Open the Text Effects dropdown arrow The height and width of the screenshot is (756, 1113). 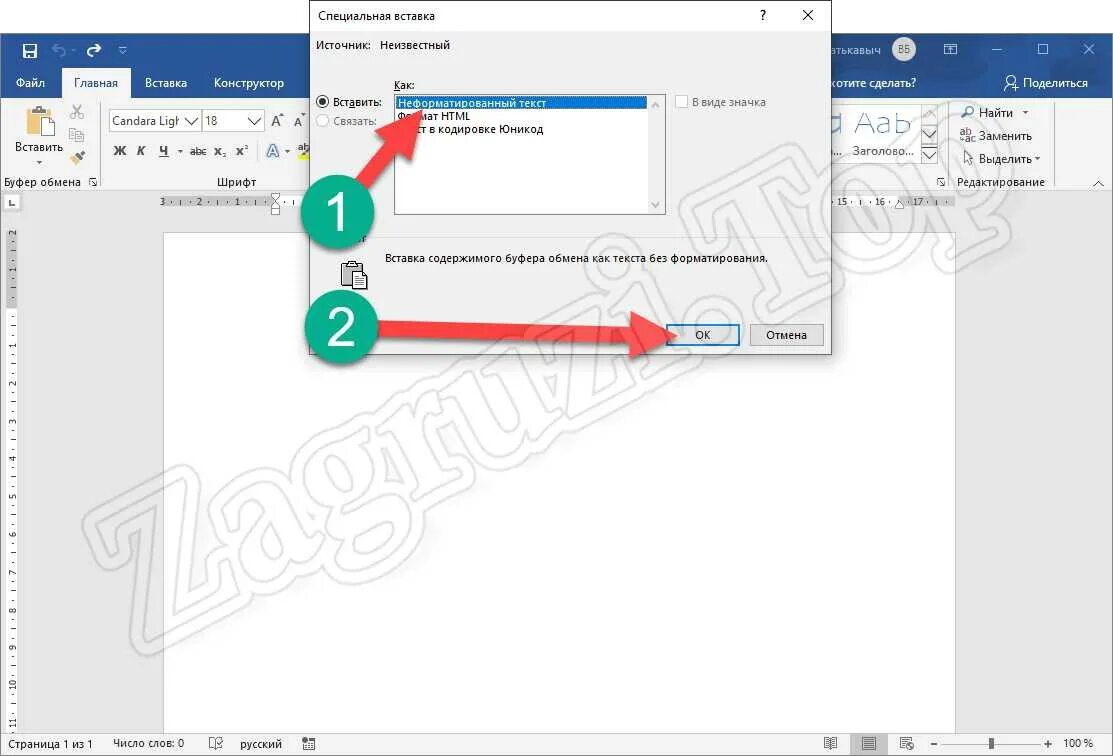(287, 151)
